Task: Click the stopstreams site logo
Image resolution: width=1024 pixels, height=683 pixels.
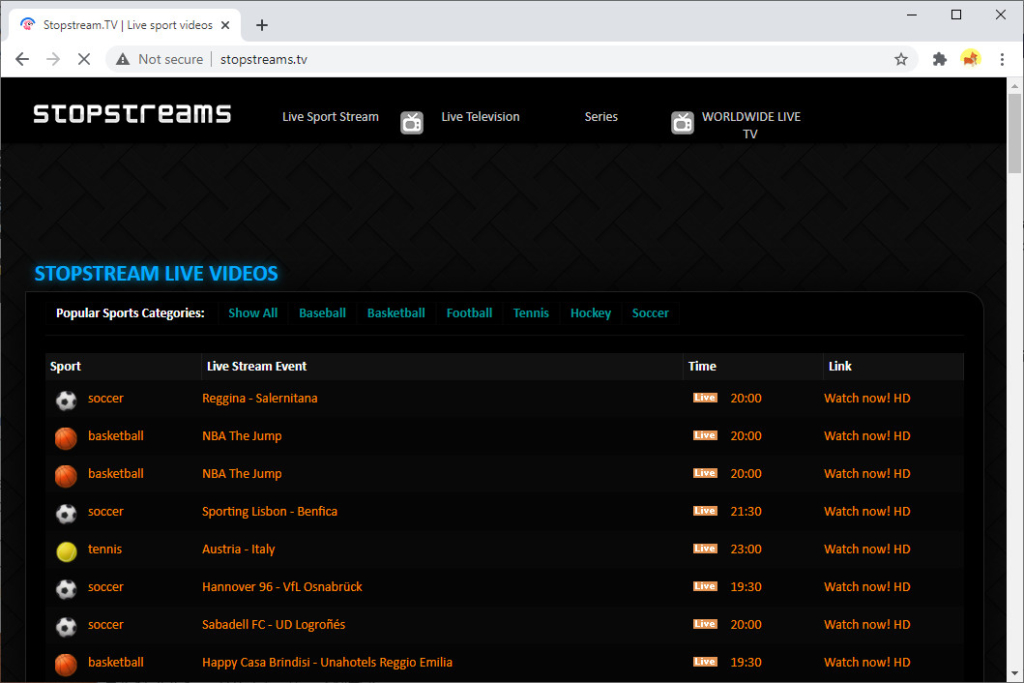Action: pos(133,114)
